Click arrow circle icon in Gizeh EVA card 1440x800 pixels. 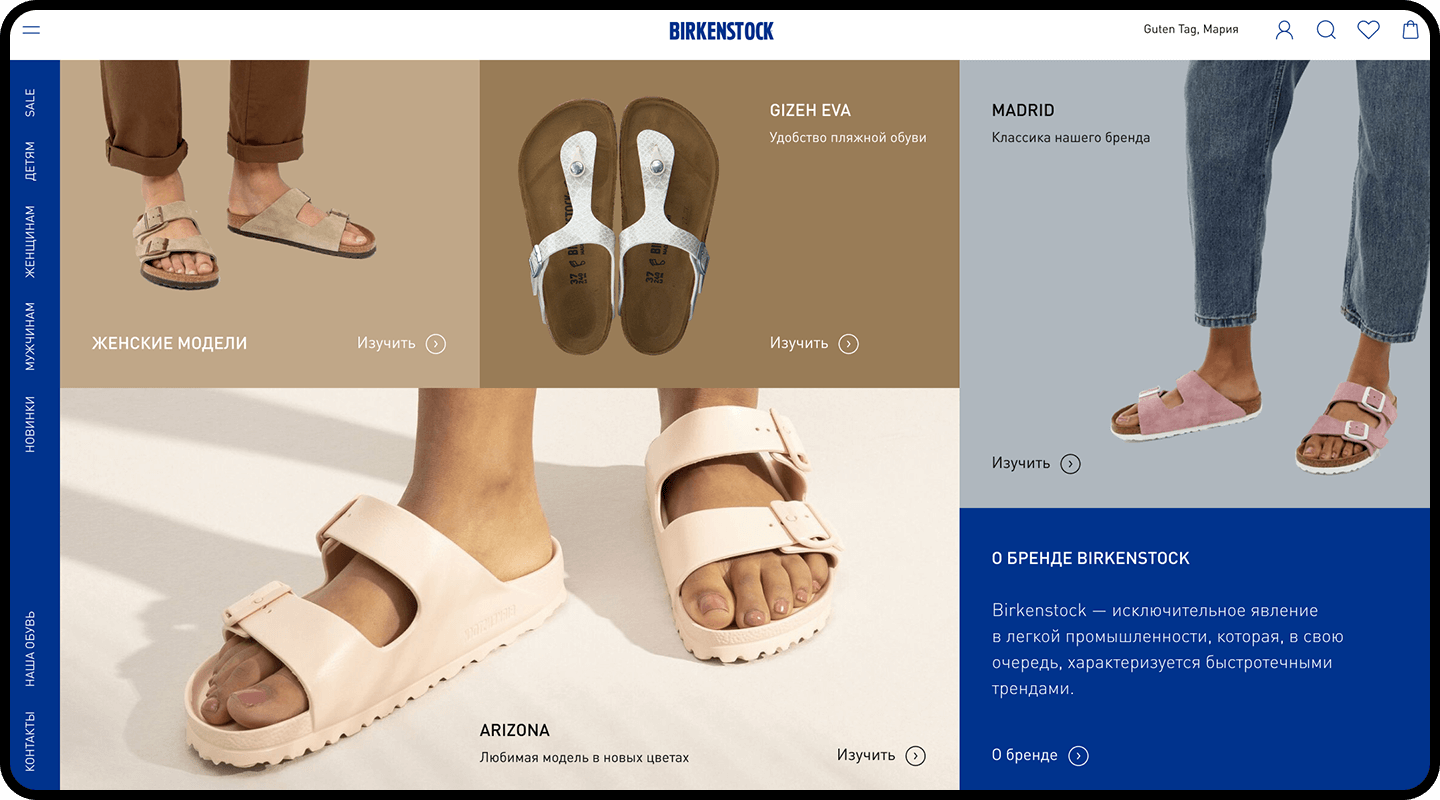click(848, 344)
